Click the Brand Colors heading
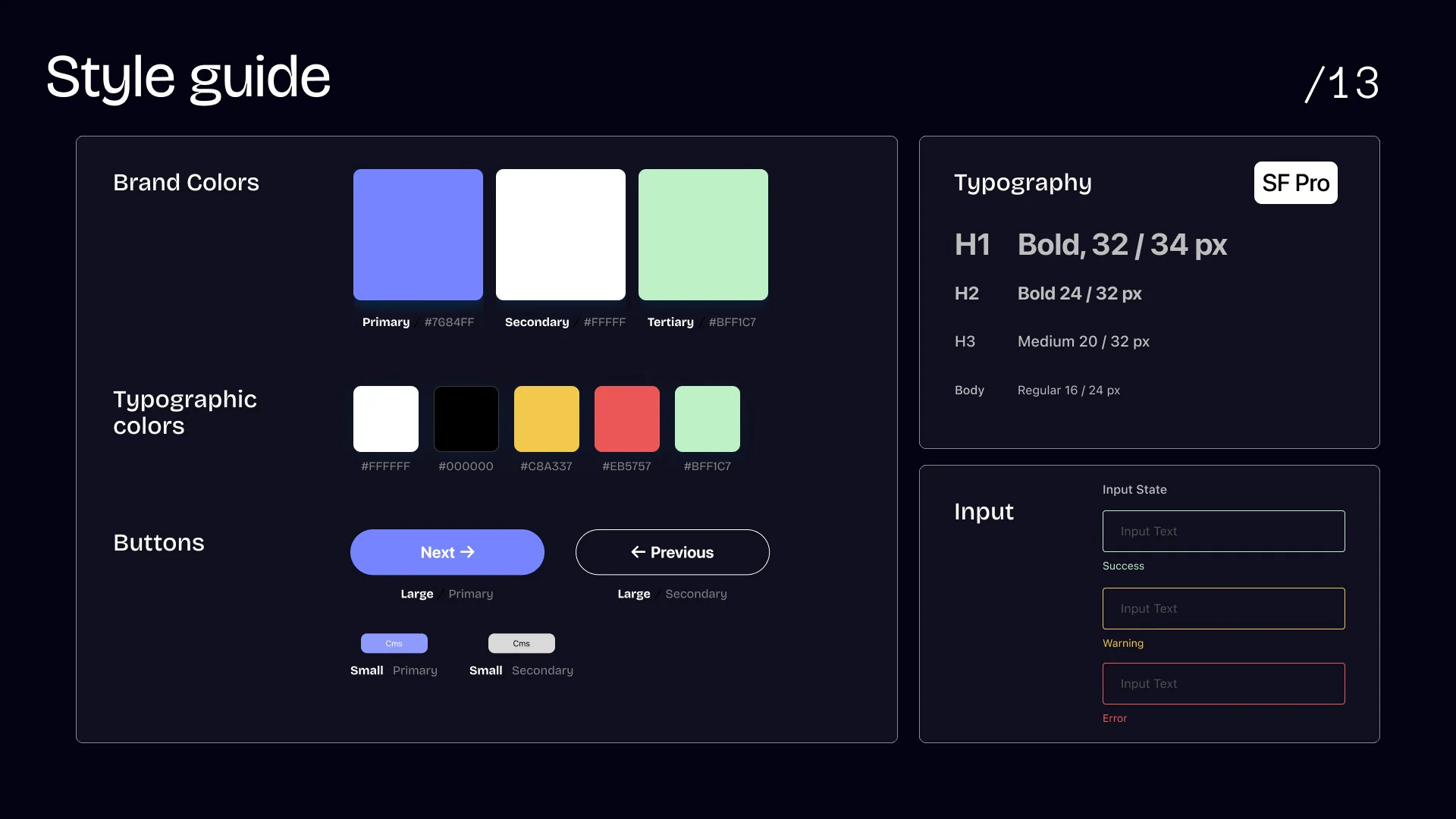The width and height of the screenshot is (1456, 819). click(186, 183)
